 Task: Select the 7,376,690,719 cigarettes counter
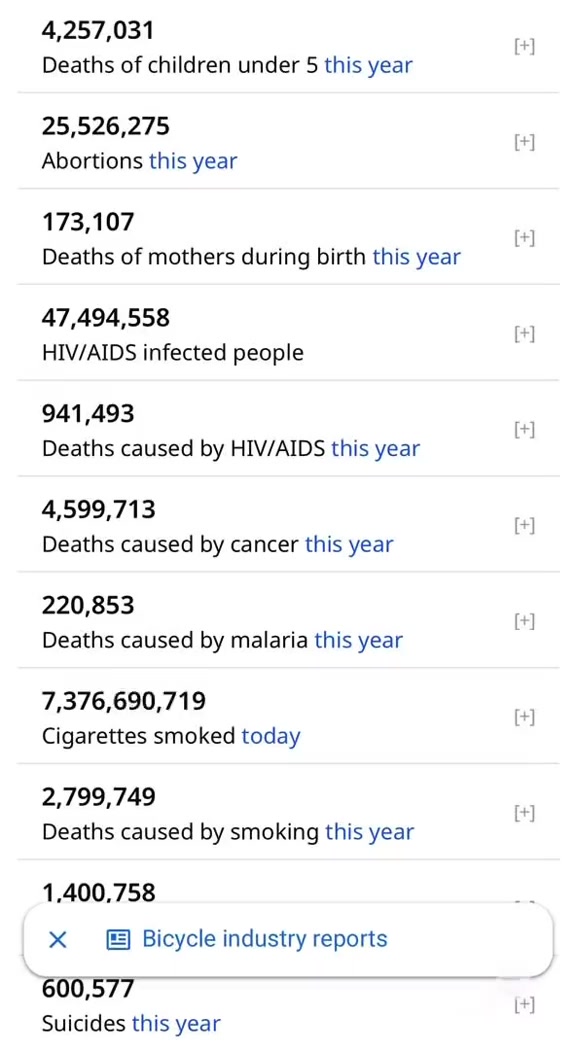pos(124,701)
